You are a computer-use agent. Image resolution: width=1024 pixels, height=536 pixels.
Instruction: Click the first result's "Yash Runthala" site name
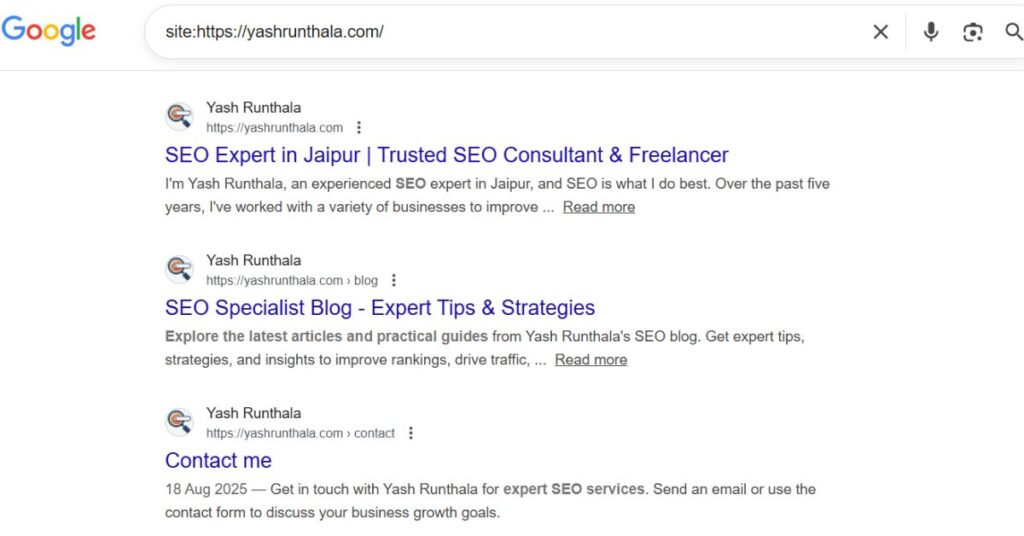[x=253, y=107]
